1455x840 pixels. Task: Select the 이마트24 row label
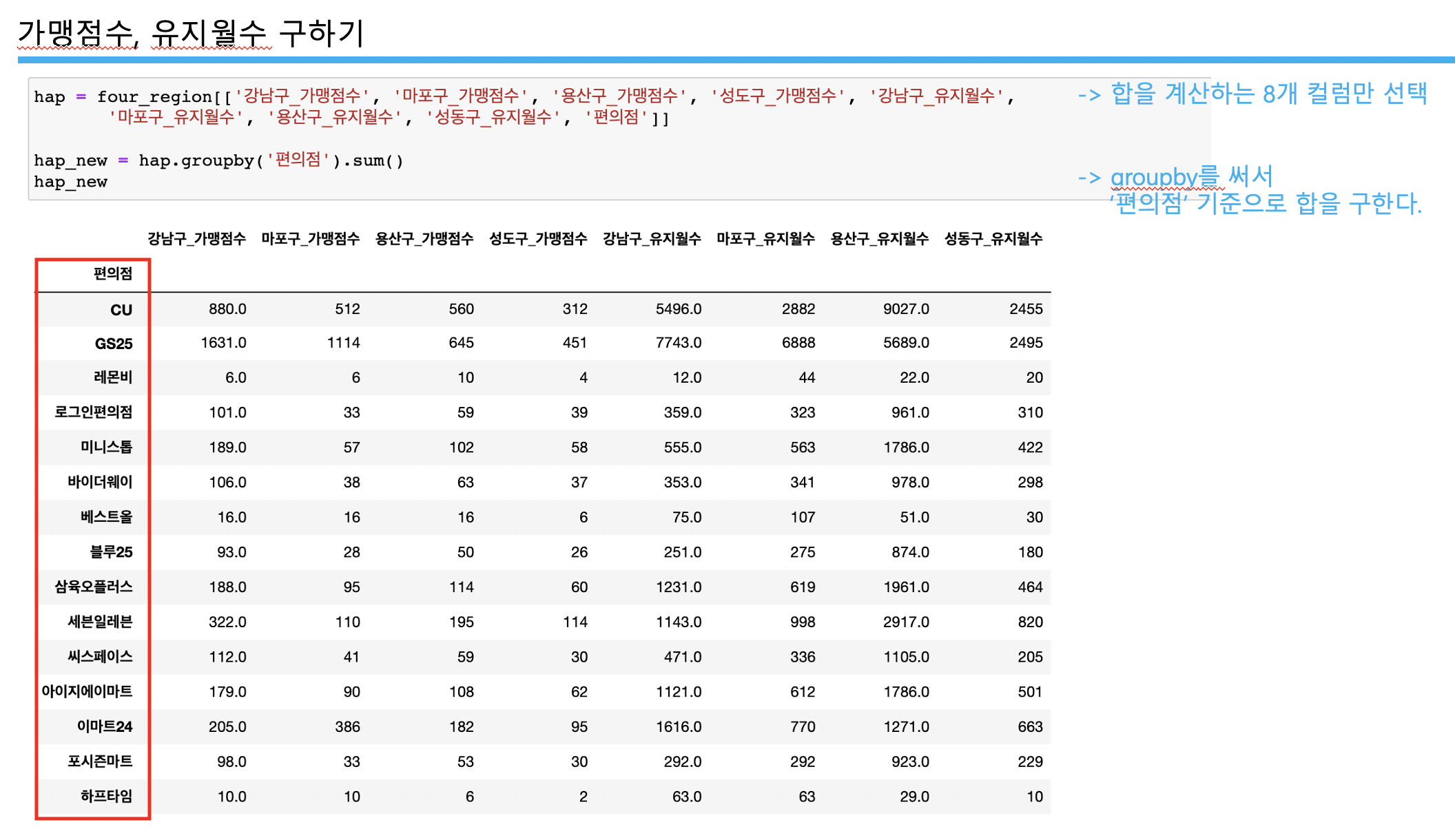104,726
